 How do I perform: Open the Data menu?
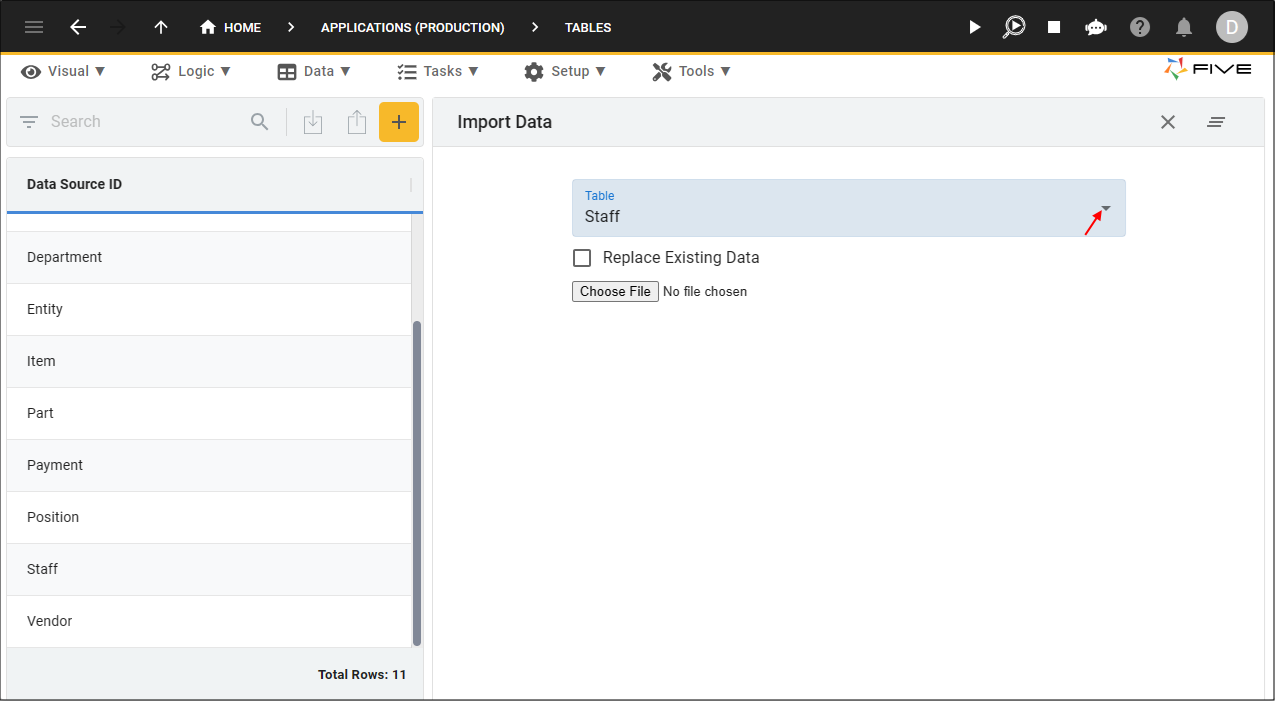[314, 71]
